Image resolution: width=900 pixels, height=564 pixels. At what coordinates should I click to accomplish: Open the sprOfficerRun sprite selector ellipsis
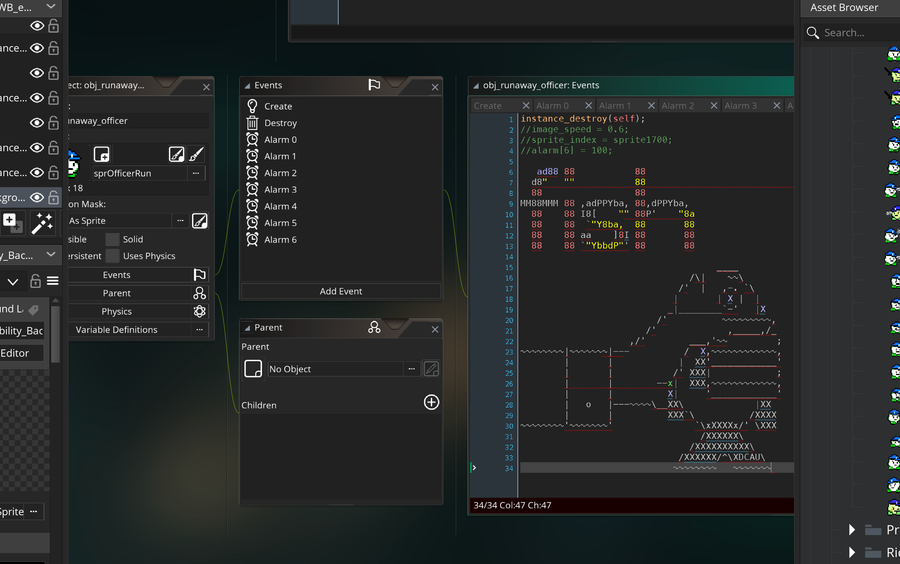[196, 173]
